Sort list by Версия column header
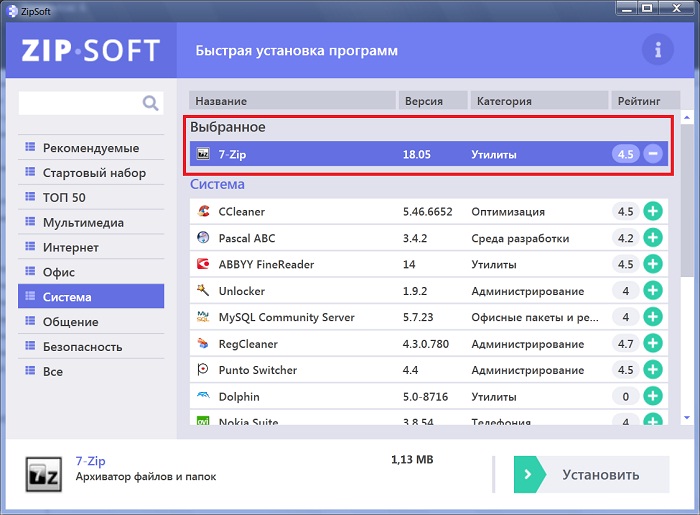The width and height of the screenshot is (700, 515). tap(432, 101)
